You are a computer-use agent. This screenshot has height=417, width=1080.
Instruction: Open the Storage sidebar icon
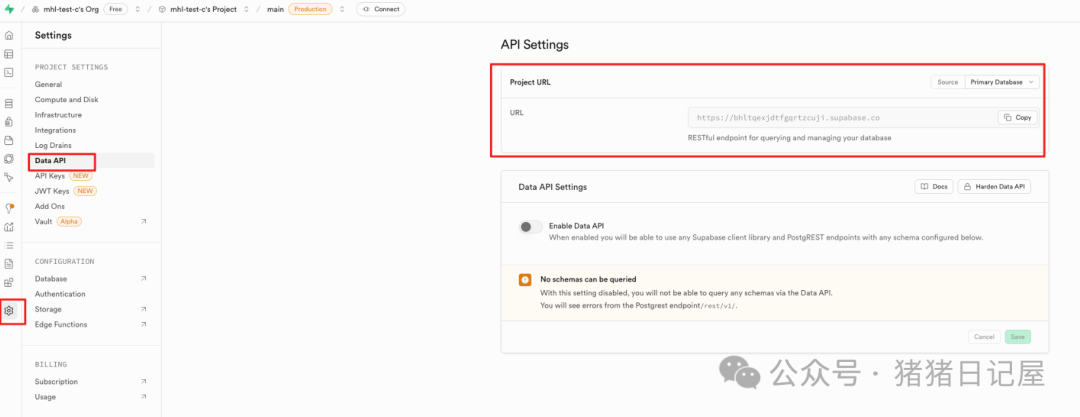click(x=9, y=141)
